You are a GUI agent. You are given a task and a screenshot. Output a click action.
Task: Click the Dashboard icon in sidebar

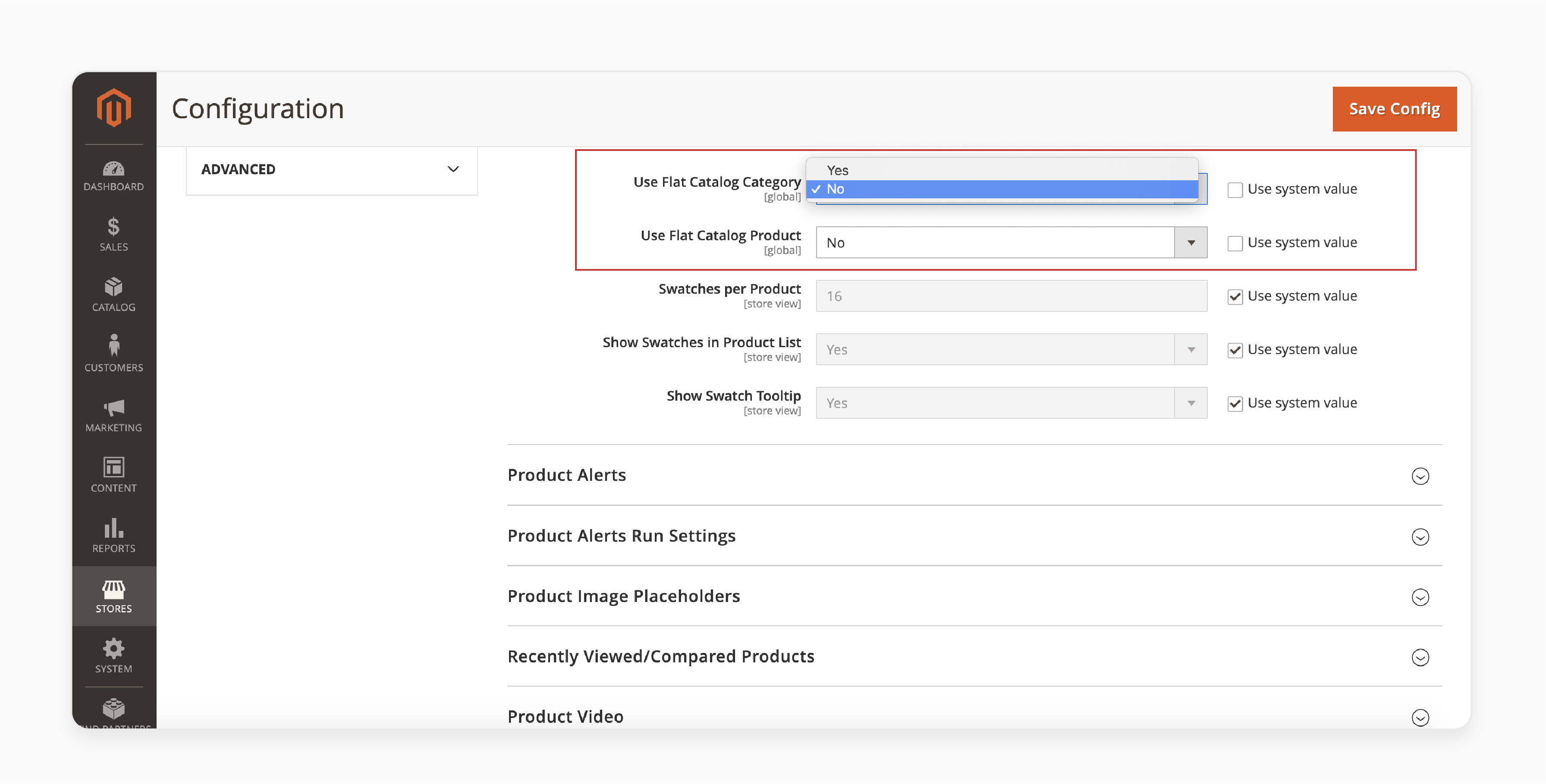pyautogui.click(x=113, y=173)
